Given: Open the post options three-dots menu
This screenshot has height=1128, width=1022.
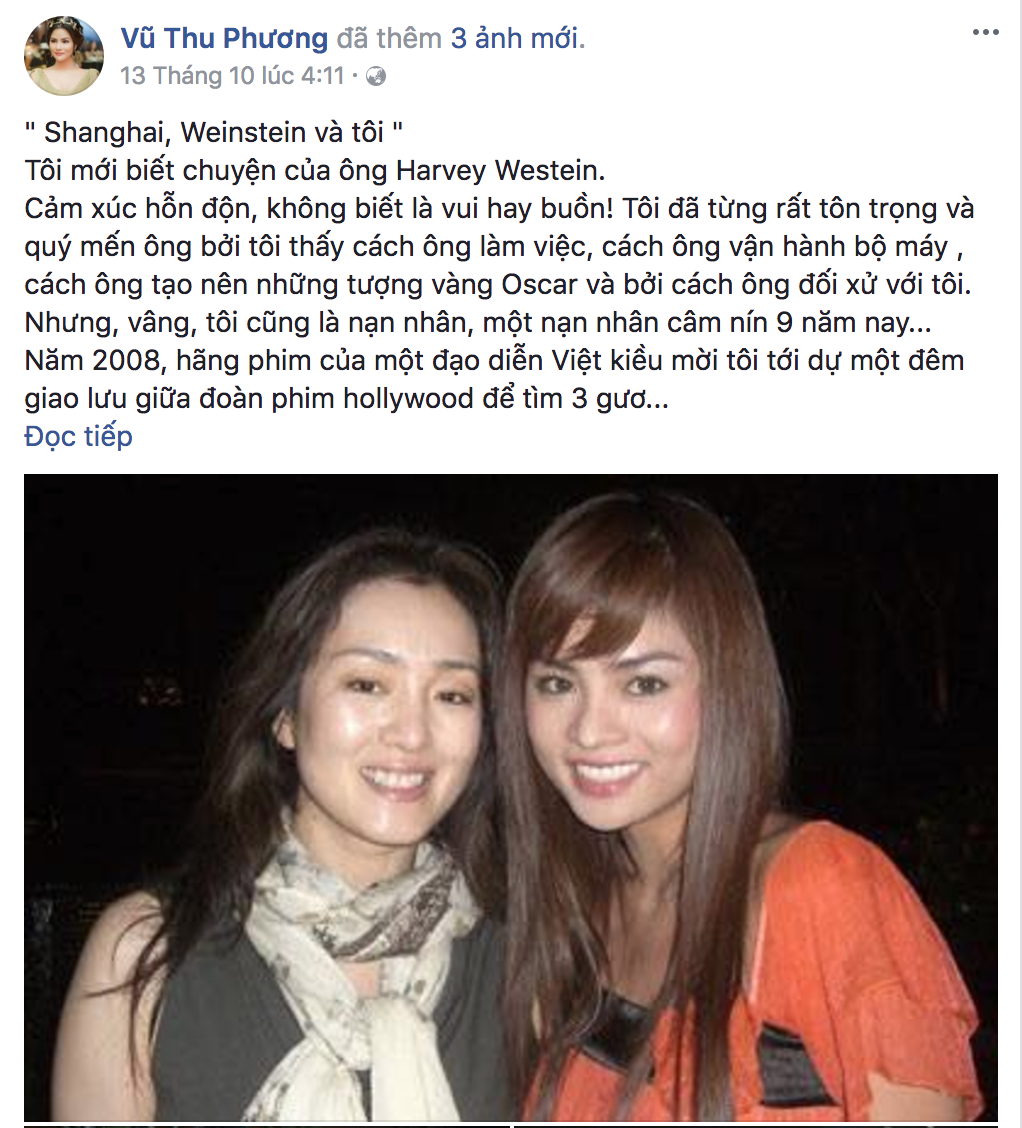Looking at the screenshot, I should pos(985,32).
